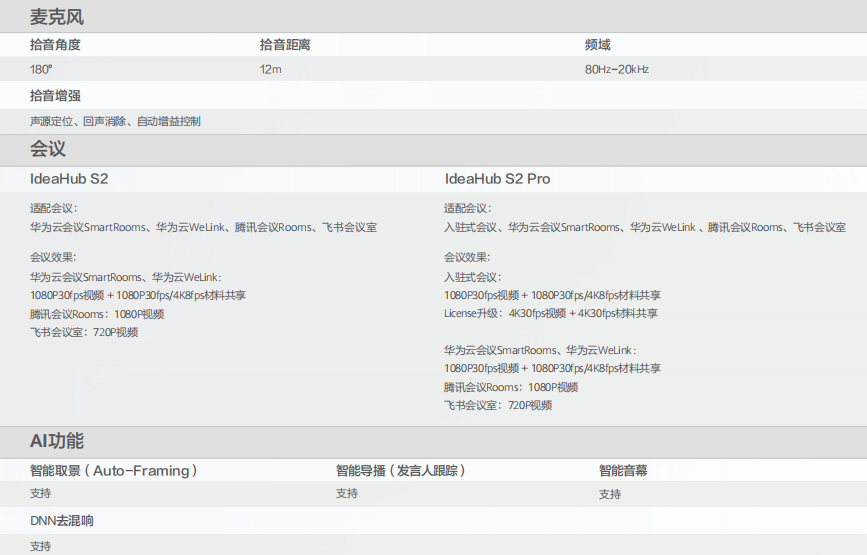Screen dimensions: 867x555
Task: Select the 拾音角度 label
Action: tap(55, 45)
